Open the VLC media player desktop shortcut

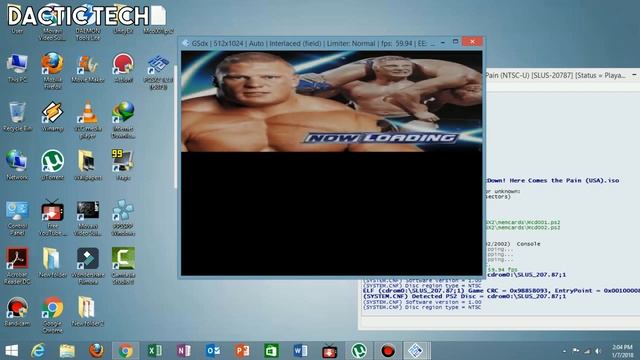point(87,119)
